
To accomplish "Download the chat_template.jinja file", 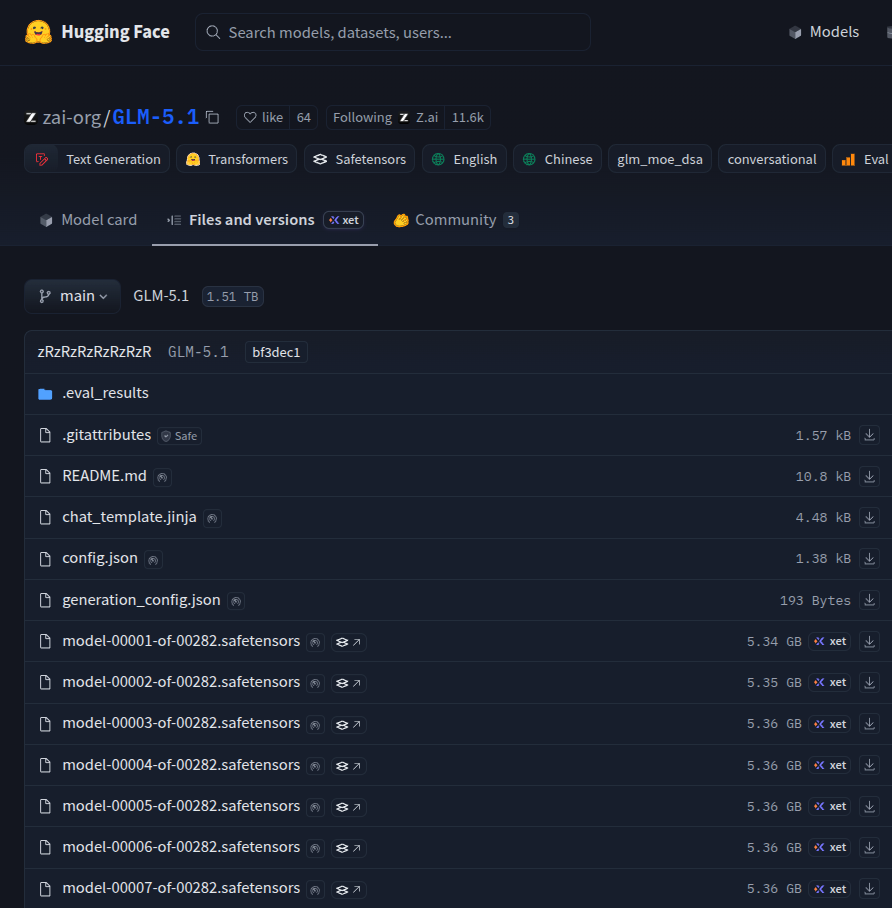I will [869, 518].
